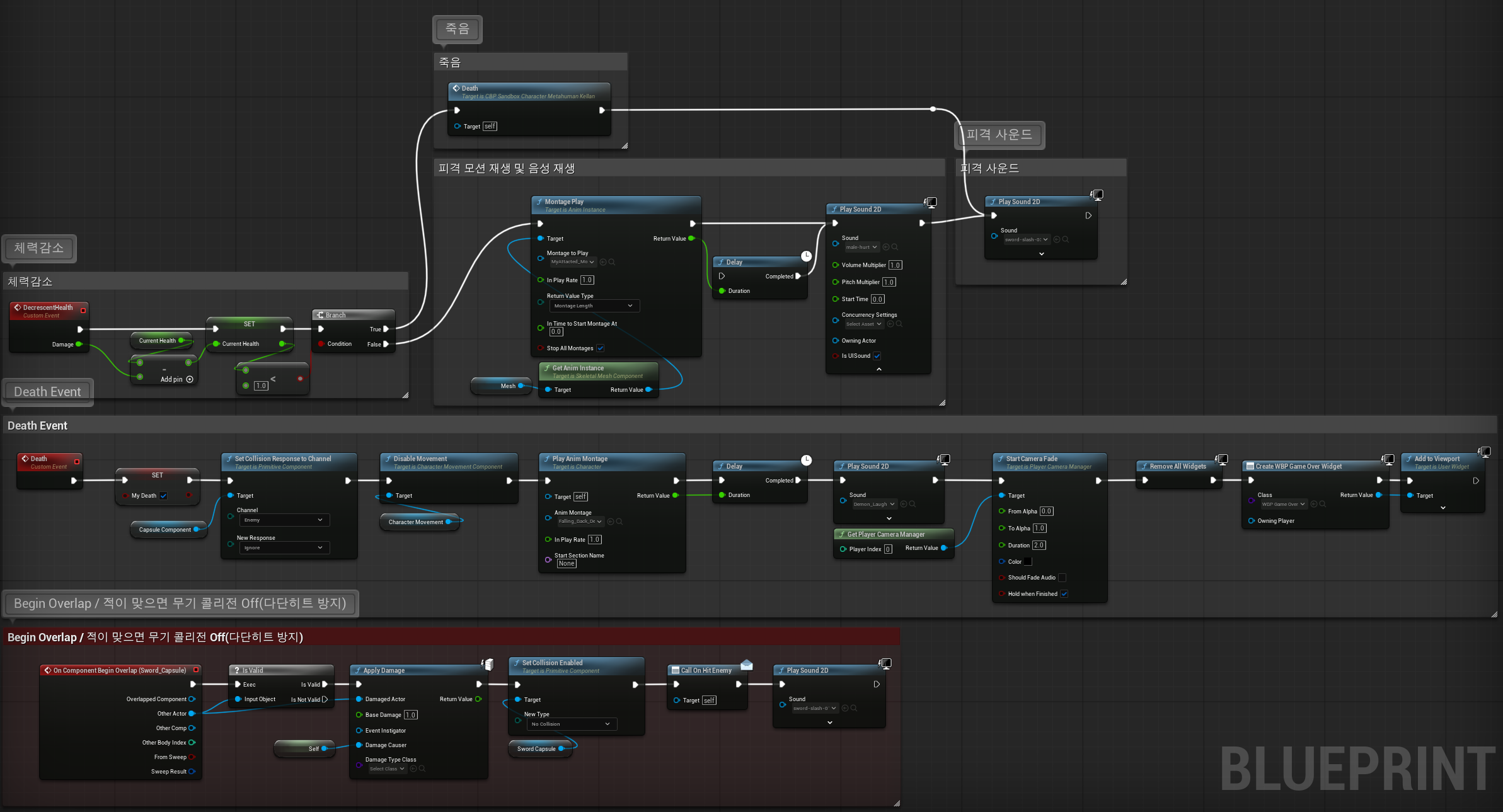Select the Death Event comment bubble label
The width and height of the screenshot is (1503, 812).
48,392
